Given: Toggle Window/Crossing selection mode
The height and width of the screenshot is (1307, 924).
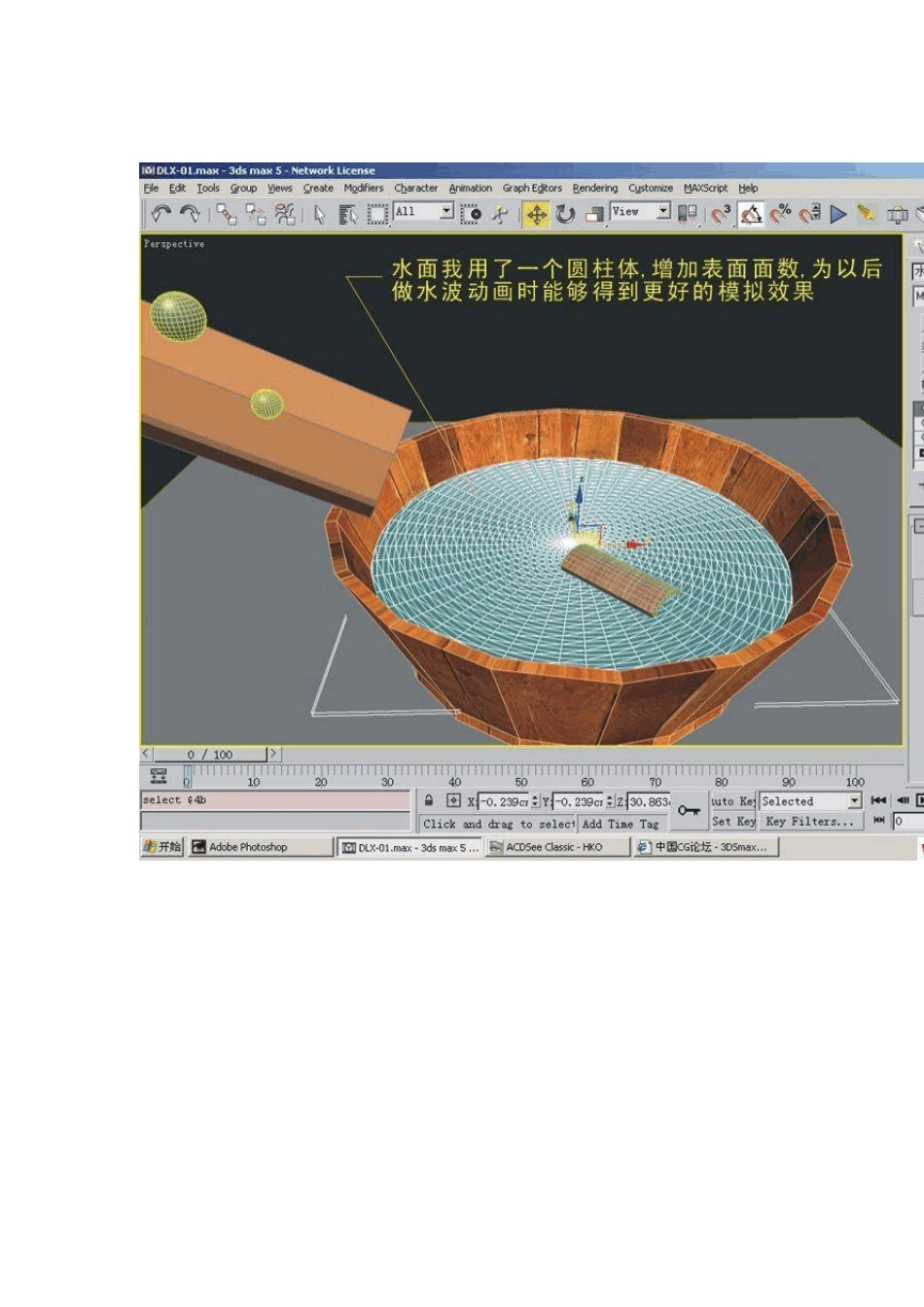Looking at the screenshot, I should [471, 214].
